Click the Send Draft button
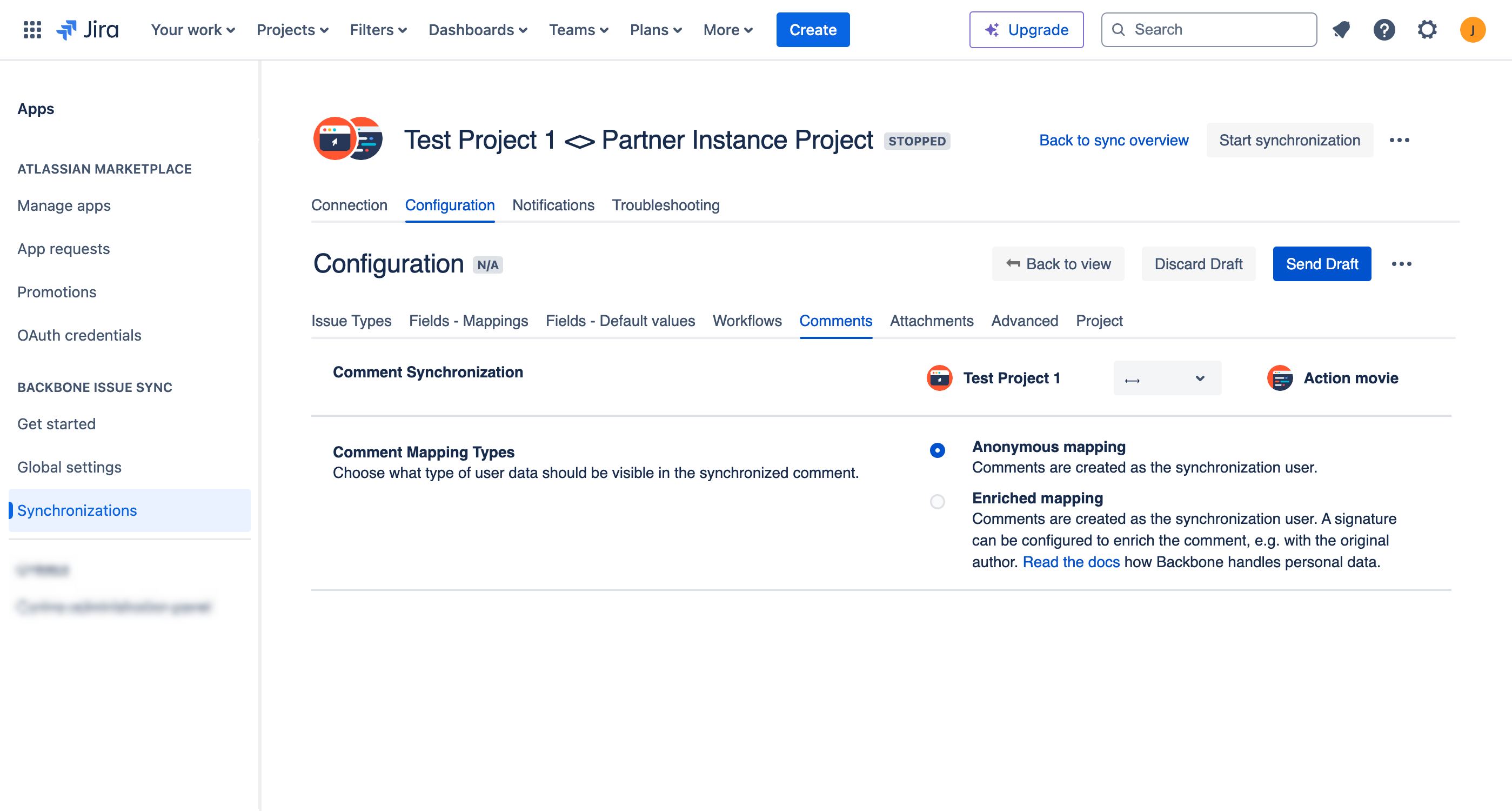The image size is (1512, 811). point(1322,264)
